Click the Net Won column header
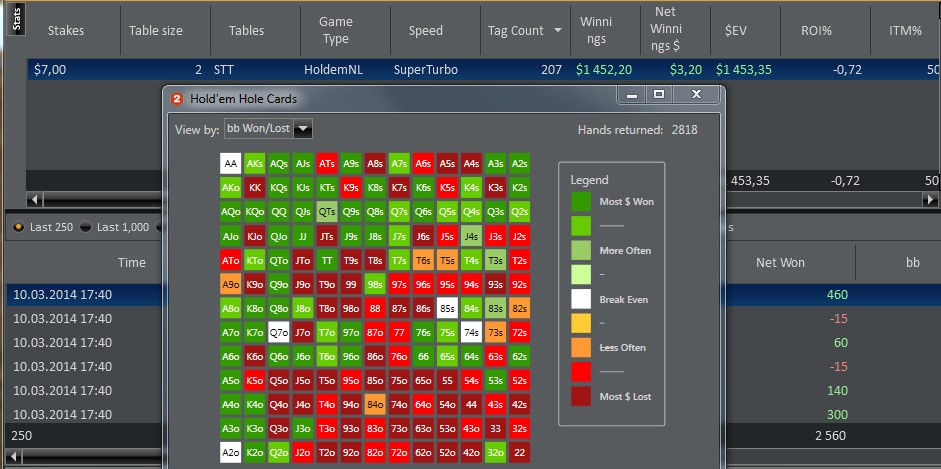Image resolution: width=941 pixels, height=469 pixels. [780, 262]
